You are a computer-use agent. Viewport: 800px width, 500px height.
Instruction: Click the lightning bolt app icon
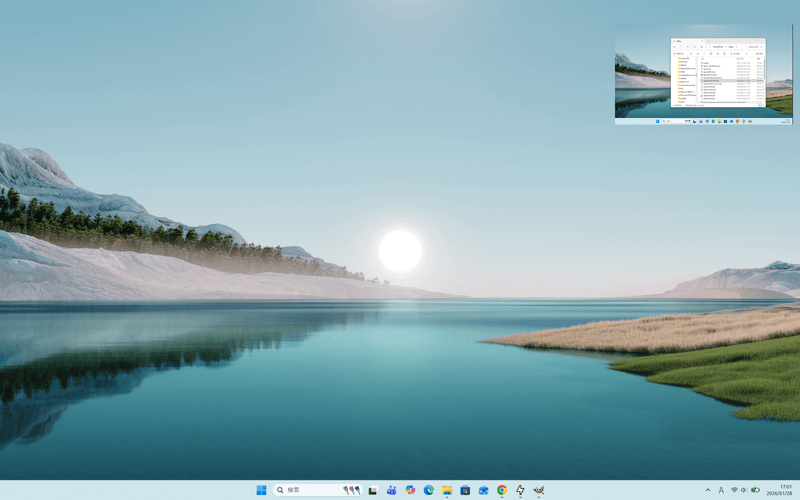pyautogui.click(x=520, y=490)
